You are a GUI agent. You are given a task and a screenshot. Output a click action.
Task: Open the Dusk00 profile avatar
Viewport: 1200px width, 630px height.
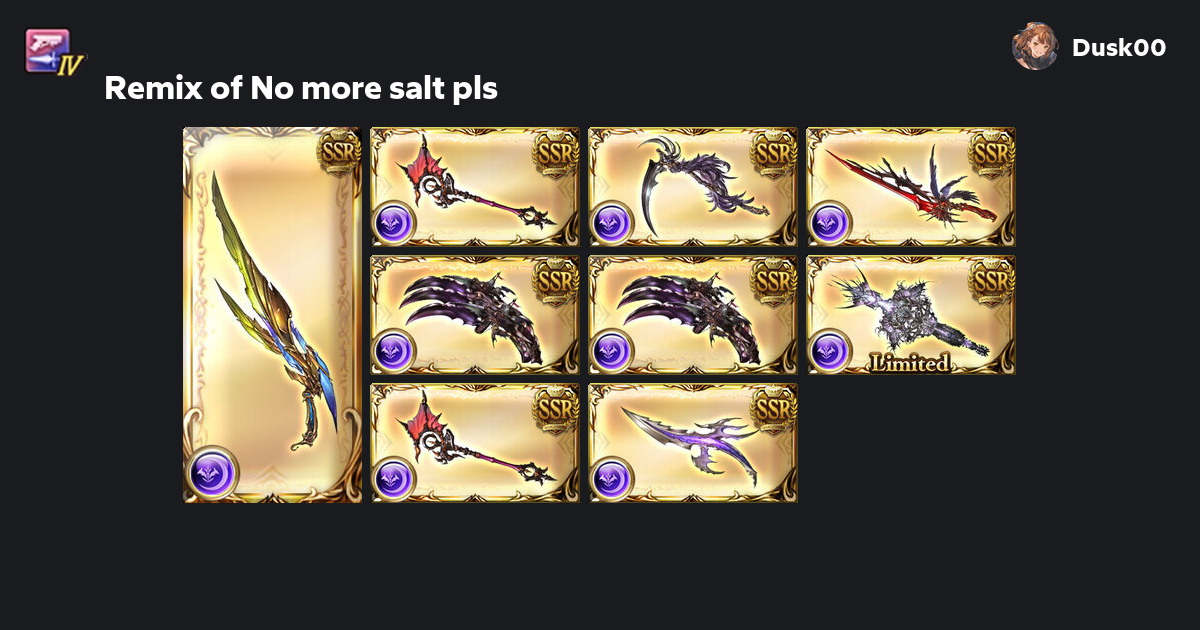1035,47
